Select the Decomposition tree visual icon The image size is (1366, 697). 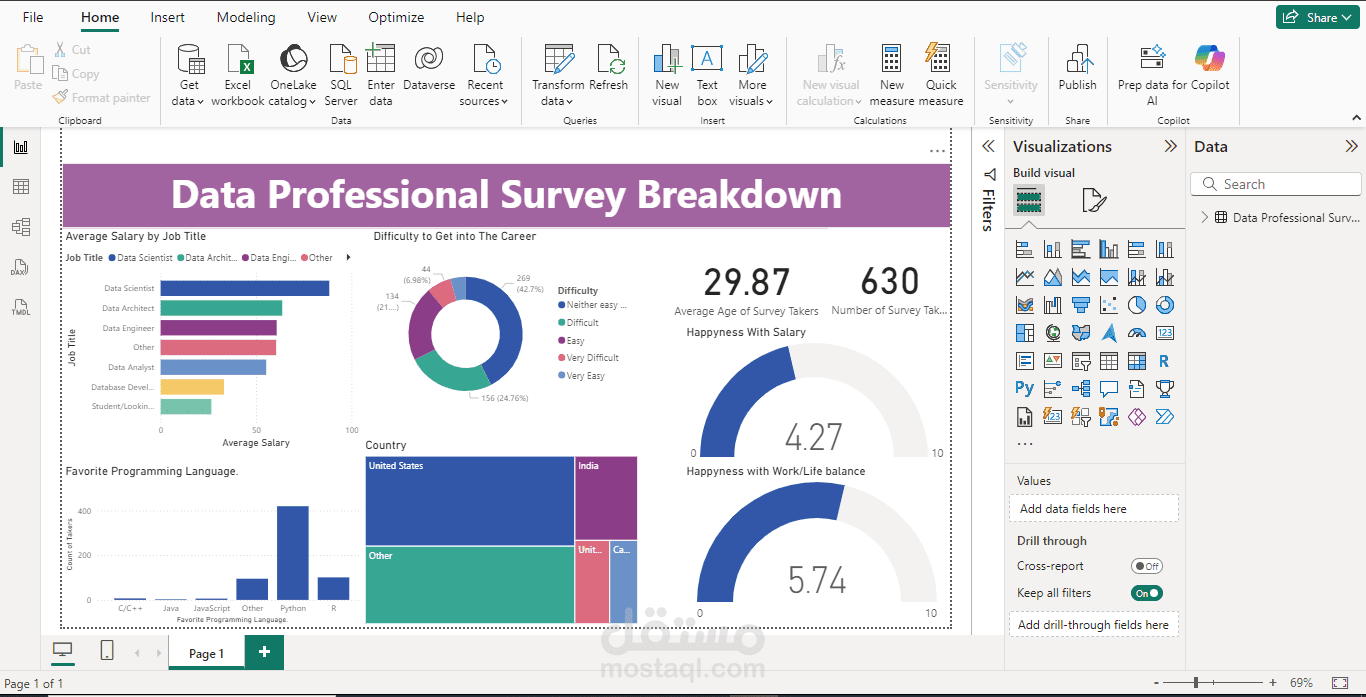pyautogui.click(x=1081, y=389)
